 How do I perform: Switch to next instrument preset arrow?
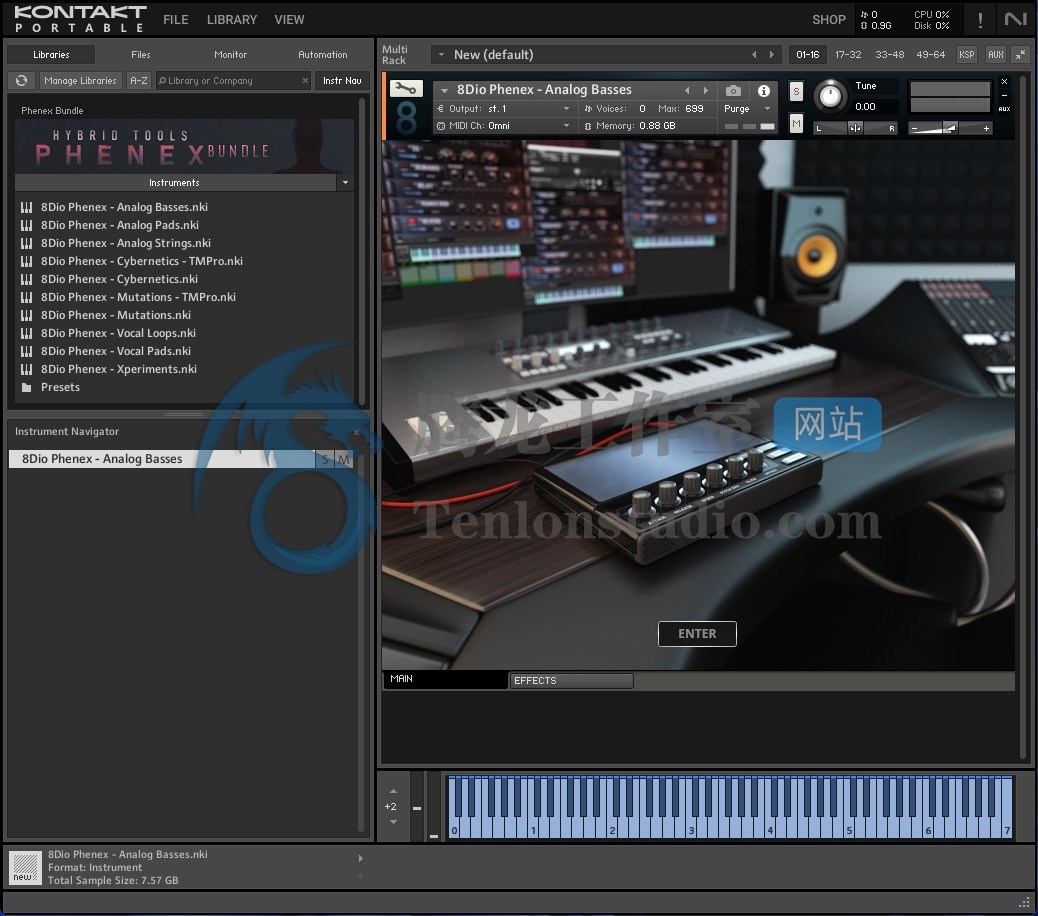706,90
